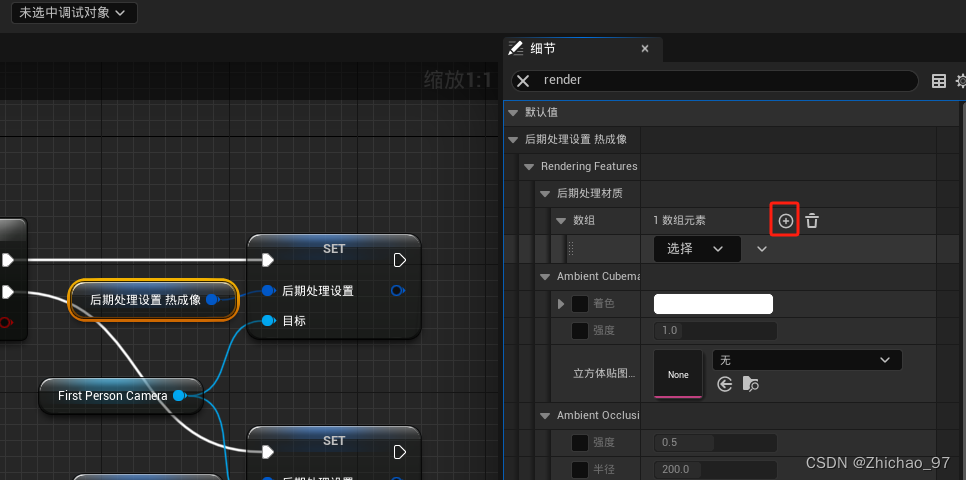Open the 选择 type dropdown

(697, 249)
